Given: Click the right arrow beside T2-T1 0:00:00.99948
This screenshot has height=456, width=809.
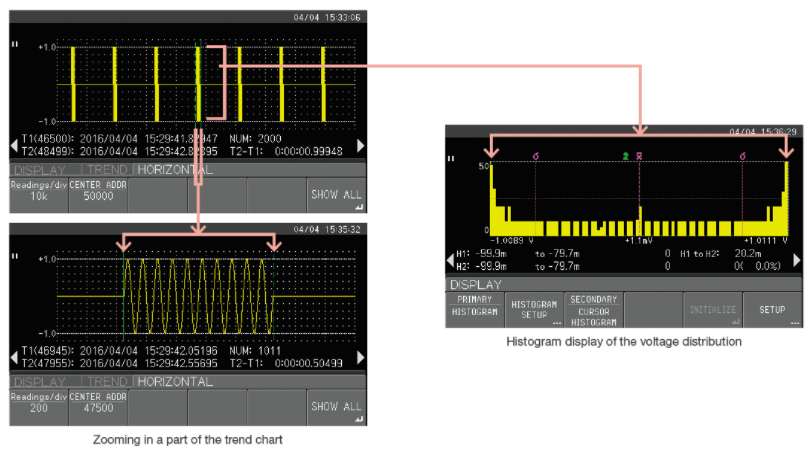Looking at the screenshot, I should pos(361,145).
